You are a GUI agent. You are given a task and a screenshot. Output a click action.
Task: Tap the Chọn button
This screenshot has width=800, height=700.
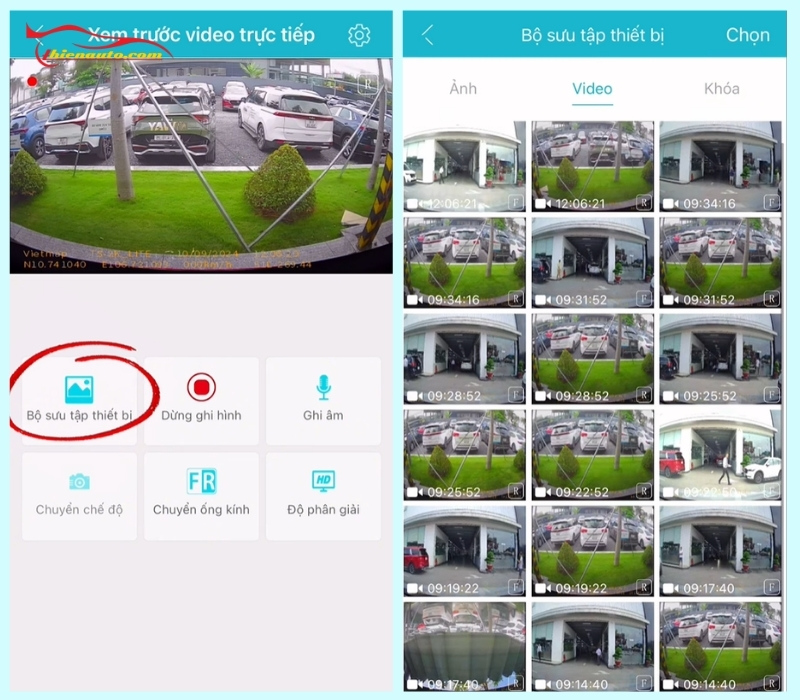tap(747, 35)
